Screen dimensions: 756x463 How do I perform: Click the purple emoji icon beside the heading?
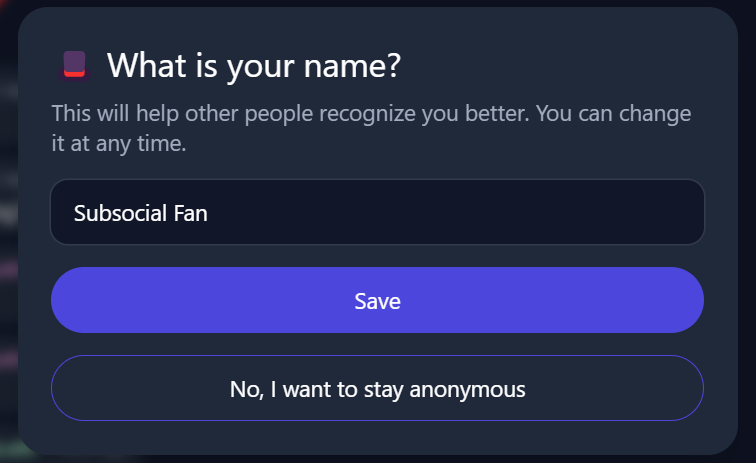(x=74, y=65)
